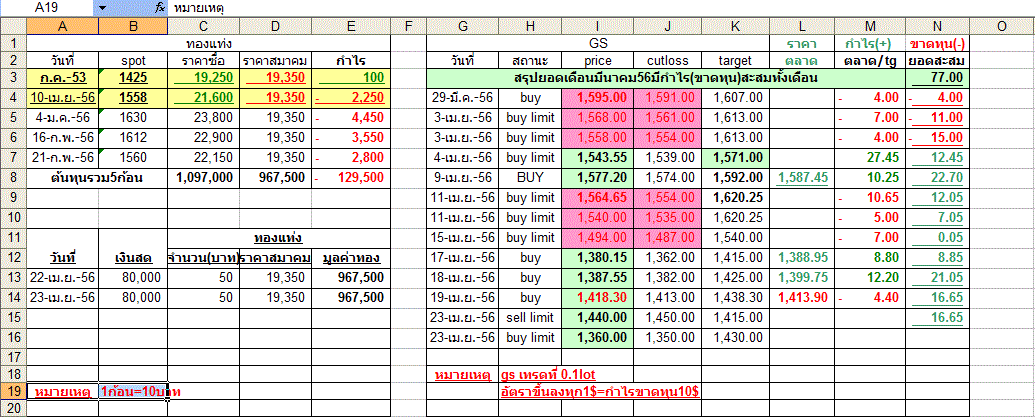1035x417 pixels.
Task: Select column A header
Action: click(63, 26)
